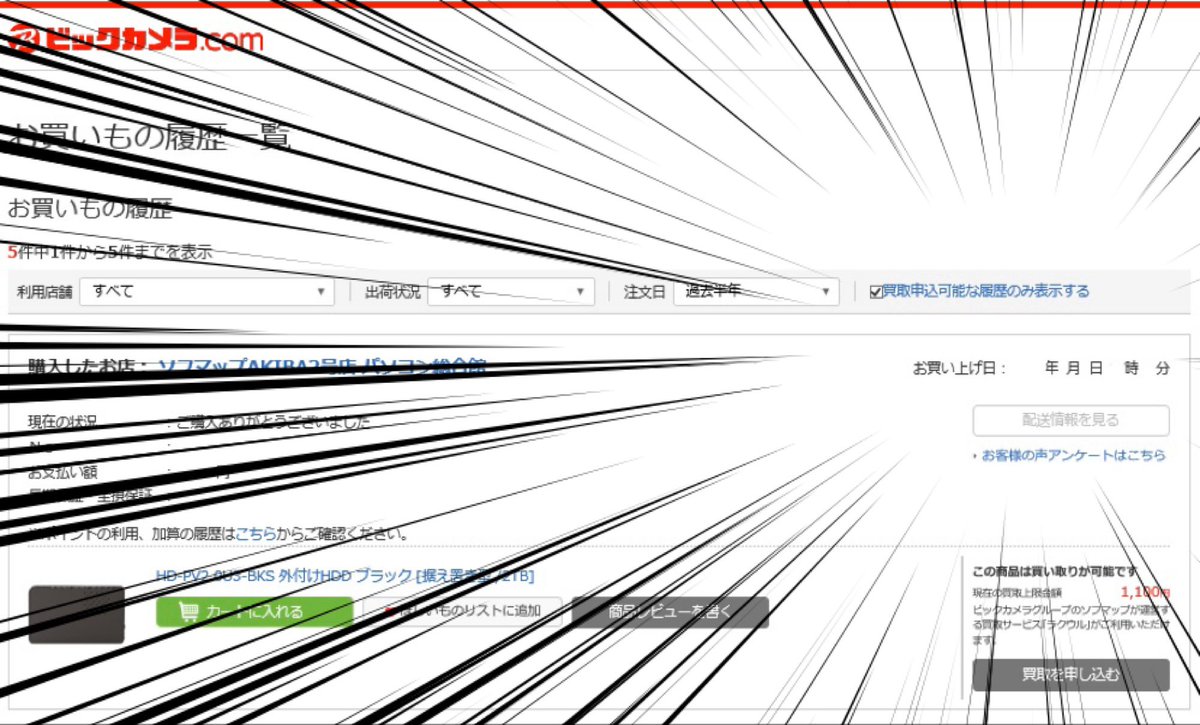Open the 利用店舗 dropdown
The width and height of the screenshot is (1200, 725).
[207, 291]
